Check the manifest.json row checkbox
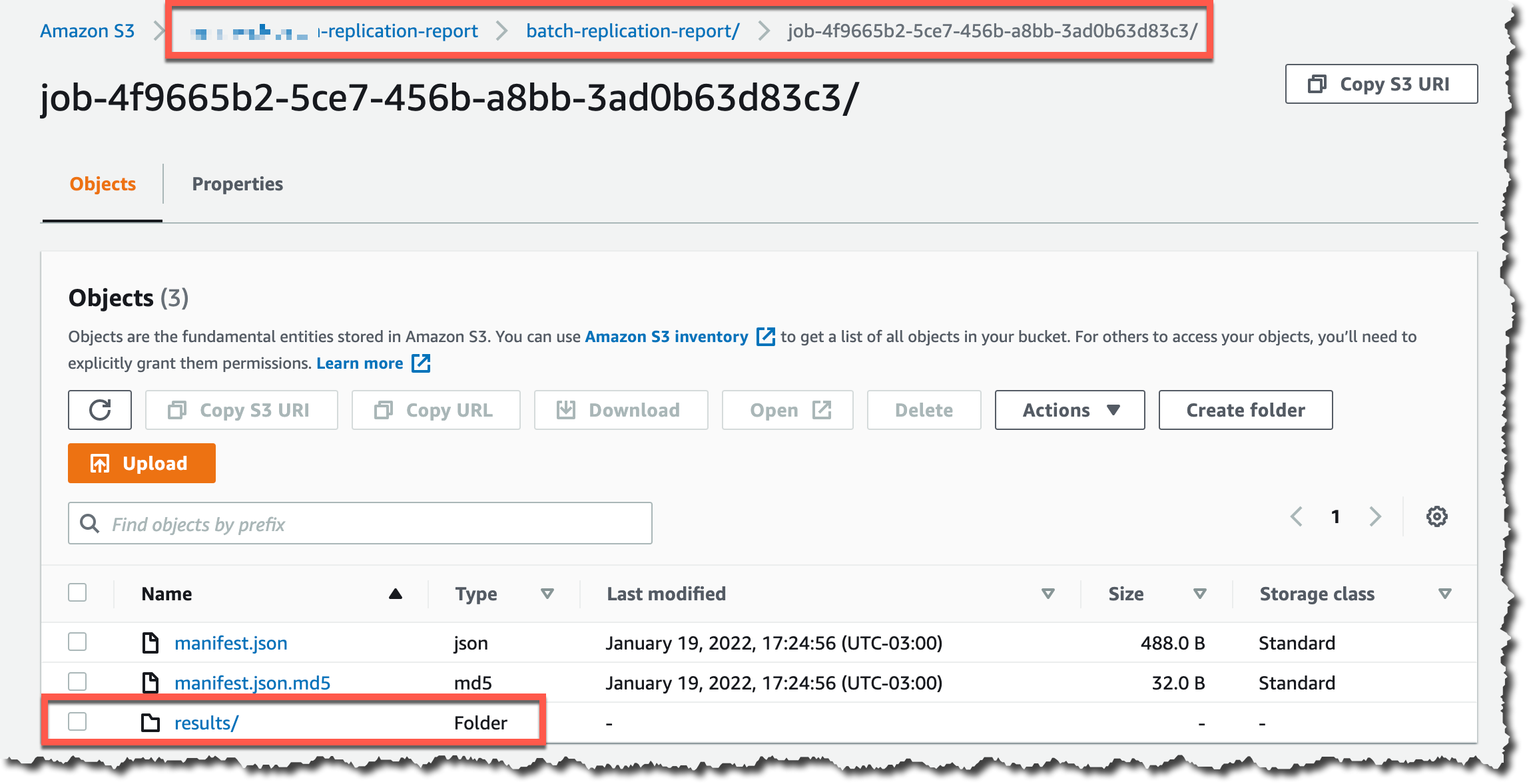Image resolution: width=1529 pixels, height=784 pixels. click(77, 642)
